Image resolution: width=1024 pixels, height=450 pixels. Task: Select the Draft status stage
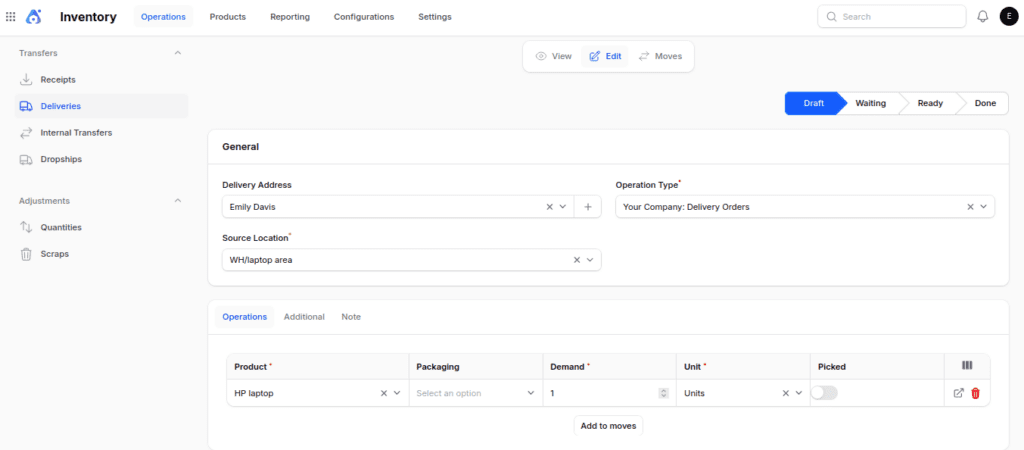click(x=814, y=103)
